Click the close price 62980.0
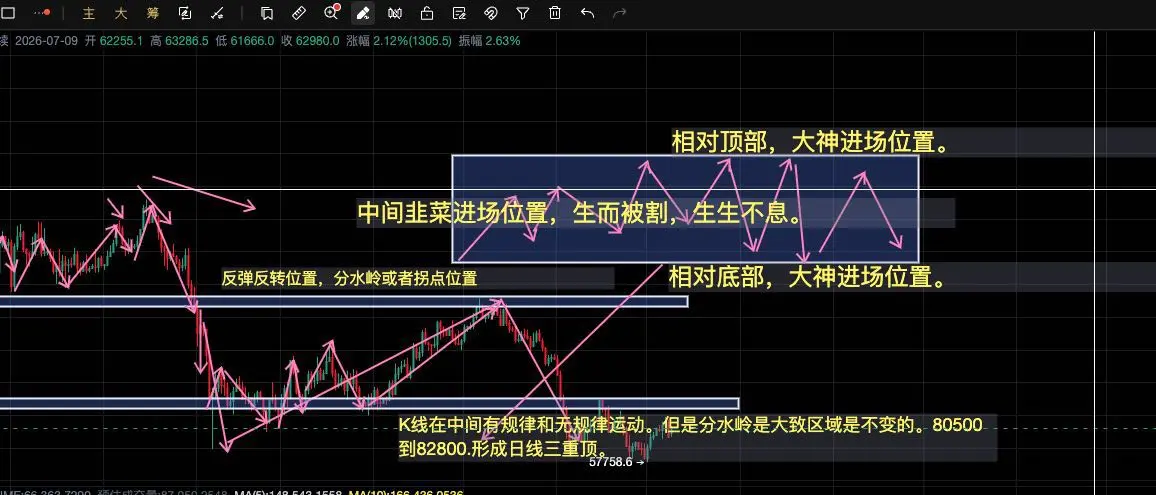 click(317, 41)
